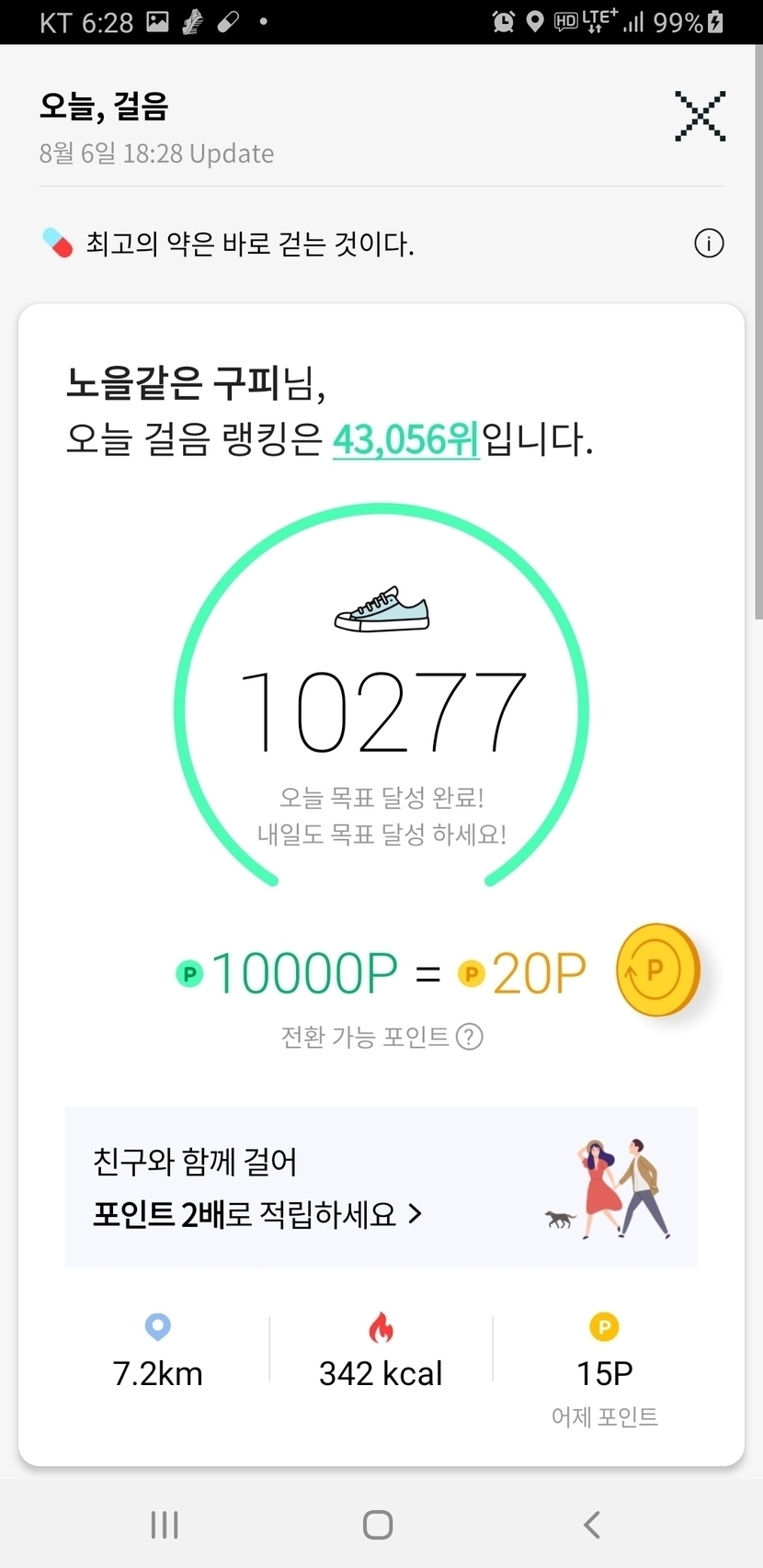The height and width of the screenshot is (1568, 763).
Task: Tap the sneaker shoe icon
Action: pyautogui.click(x=381, y=609)
